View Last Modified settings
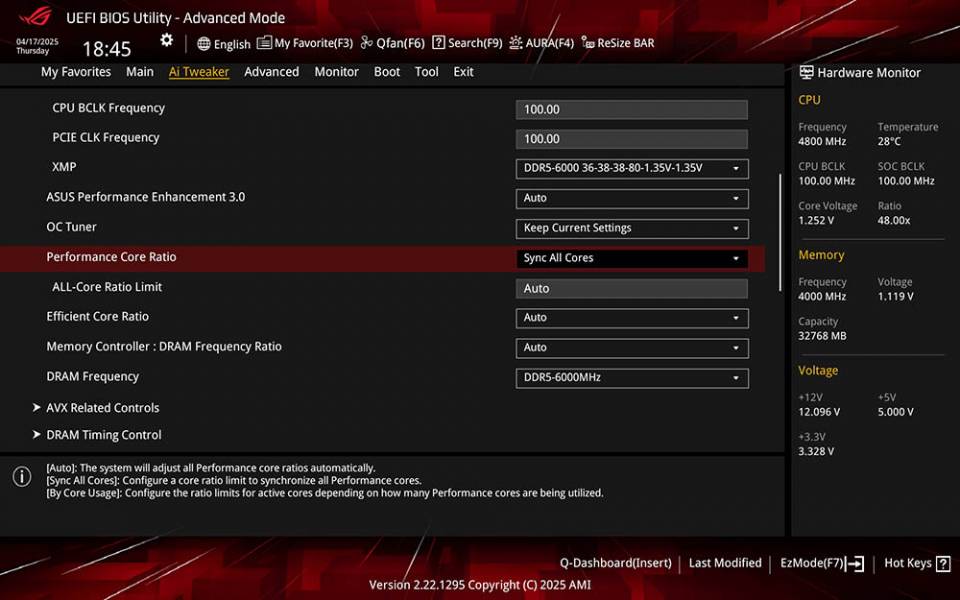 coord(725,563)
